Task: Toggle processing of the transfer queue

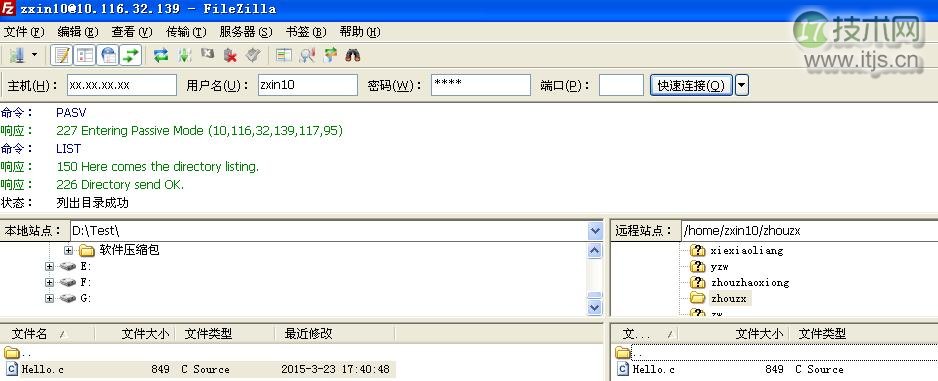Action: tap(185, 56)
